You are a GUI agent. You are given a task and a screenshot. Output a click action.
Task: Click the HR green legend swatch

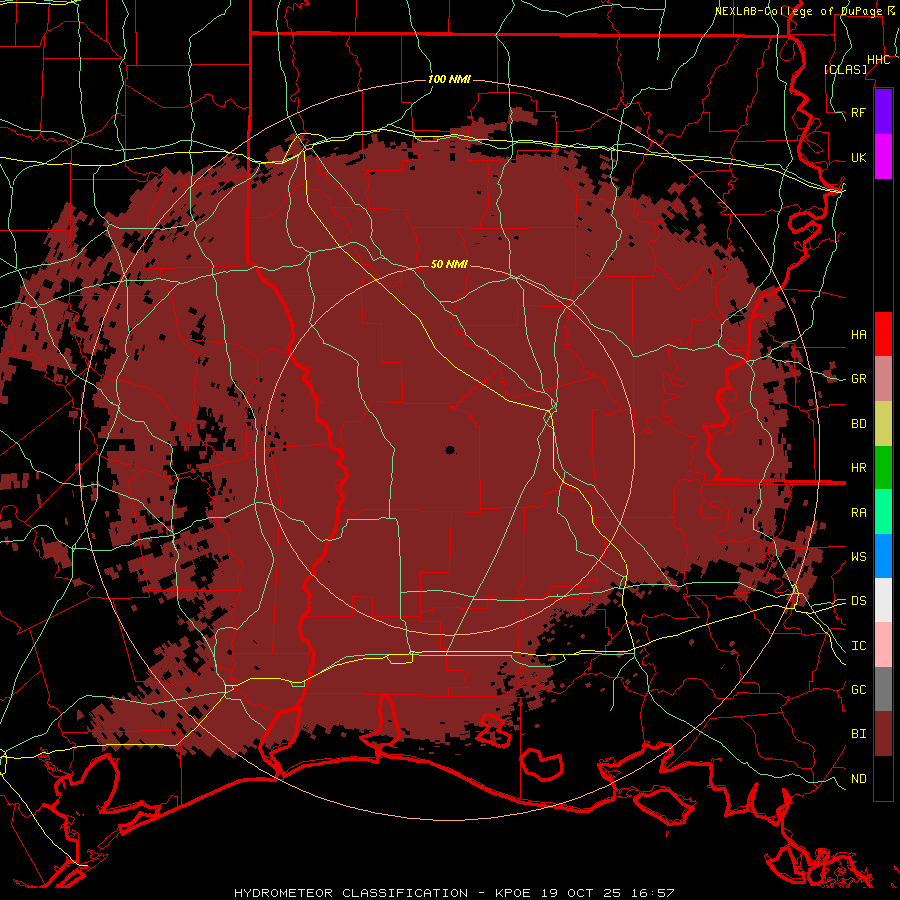[x=883, y=467]
